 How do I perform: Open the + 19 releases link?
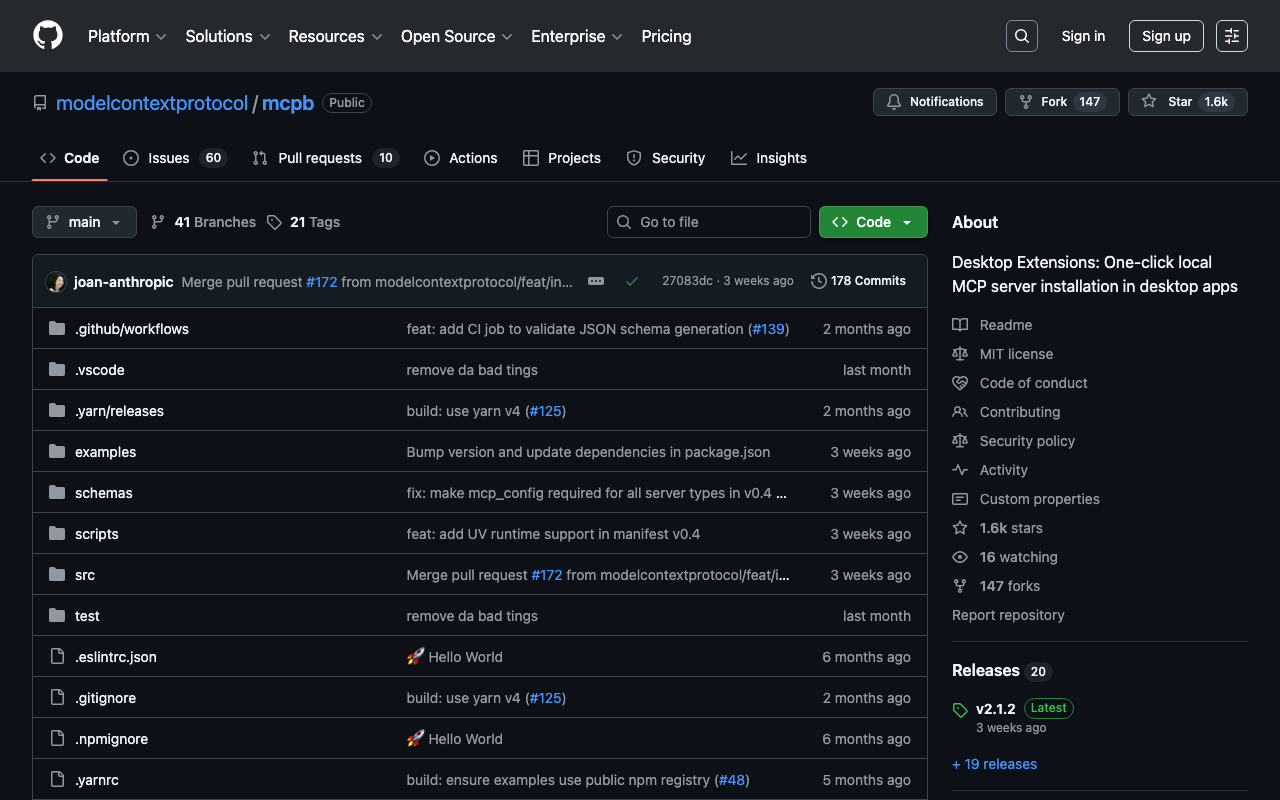click(x=994, y=764)
